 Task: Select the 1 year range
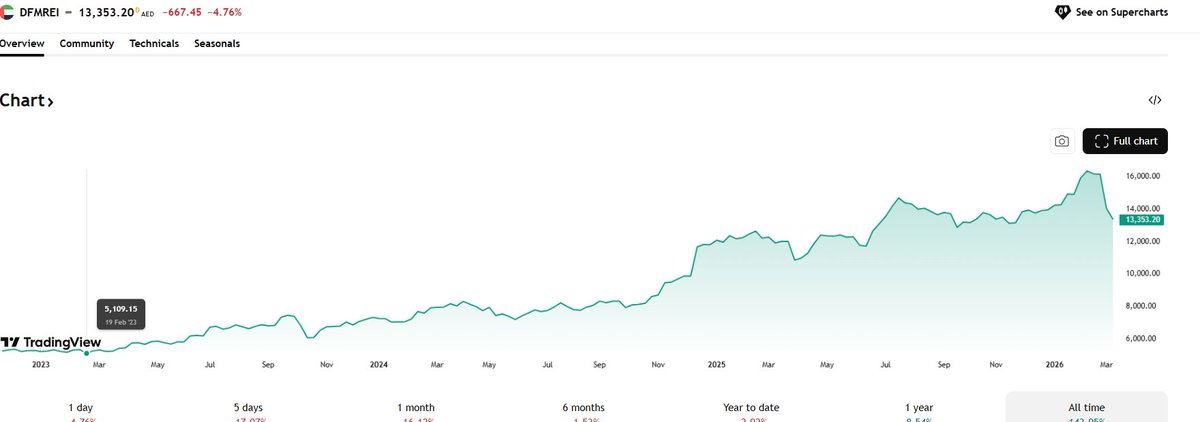pyautogui.click(x=919, y=408)
